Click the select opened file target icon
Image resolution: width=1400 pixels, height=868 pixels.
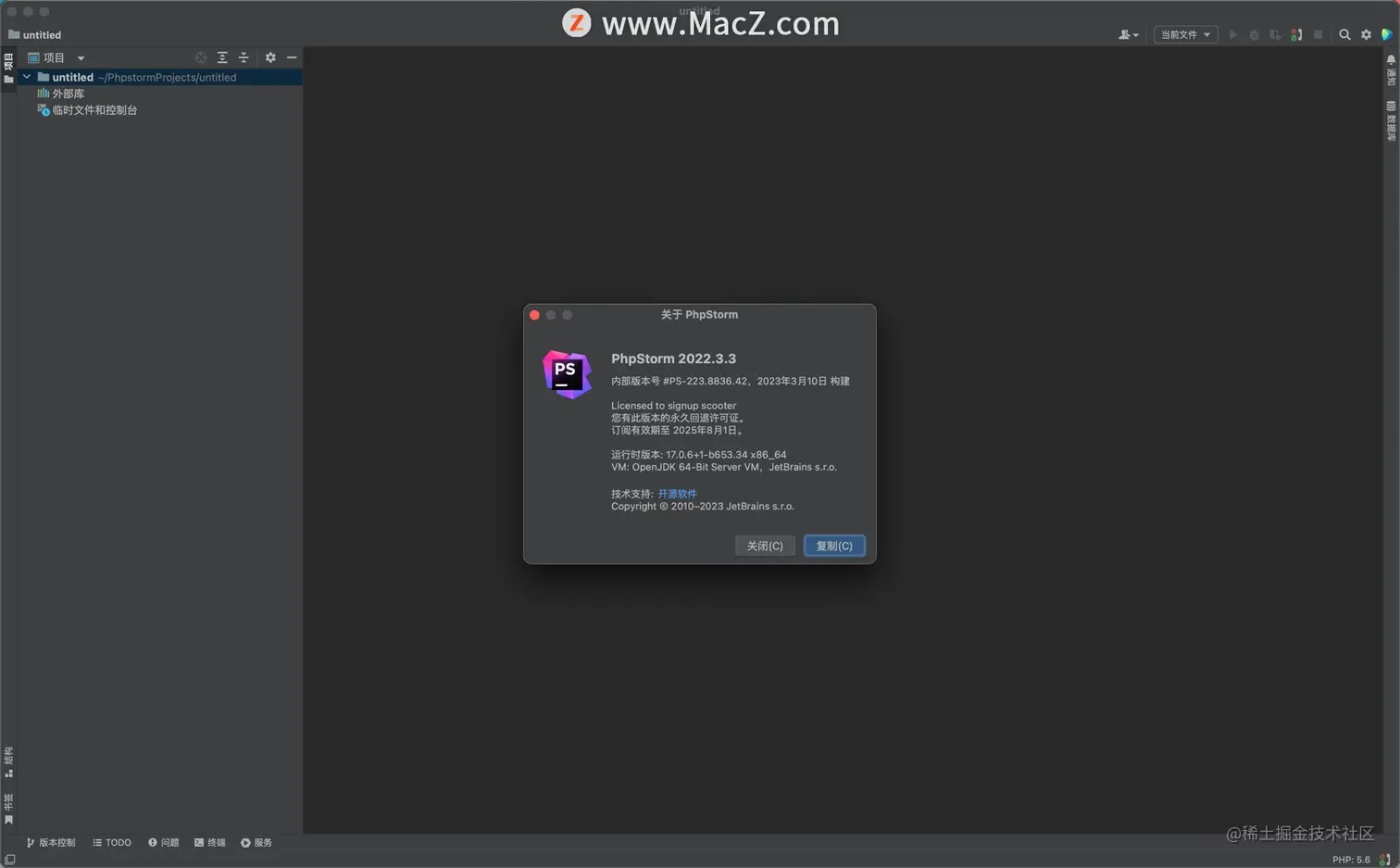(x=201, y=57)
